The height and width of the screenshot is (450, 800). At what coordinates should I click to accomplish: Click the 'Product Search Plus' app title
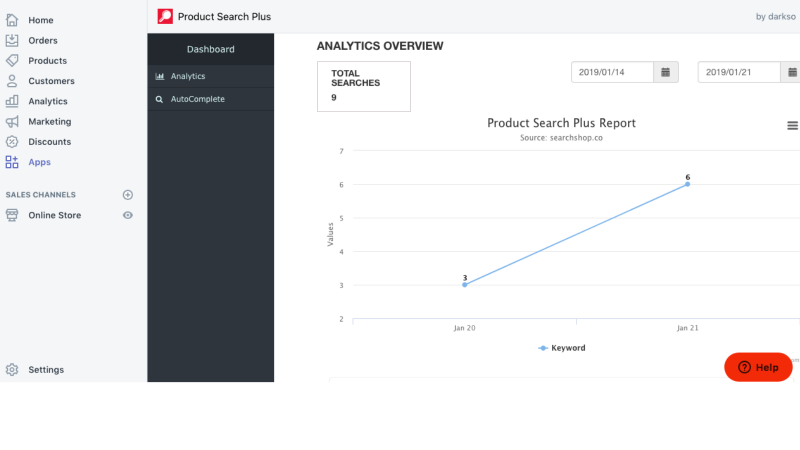[x=224, y=16]
